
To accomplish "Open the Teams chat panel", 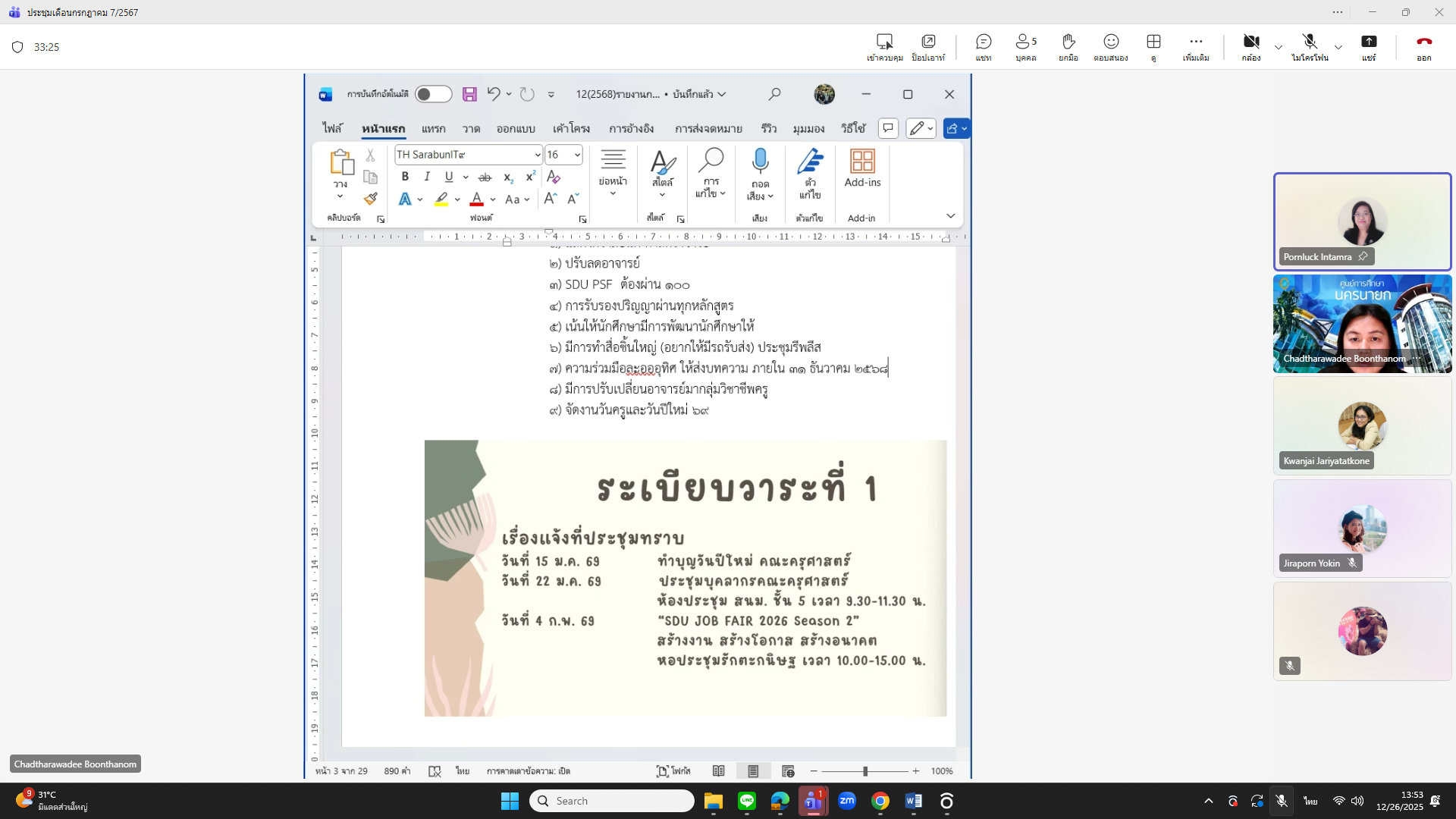I will (x=984, y=42).
